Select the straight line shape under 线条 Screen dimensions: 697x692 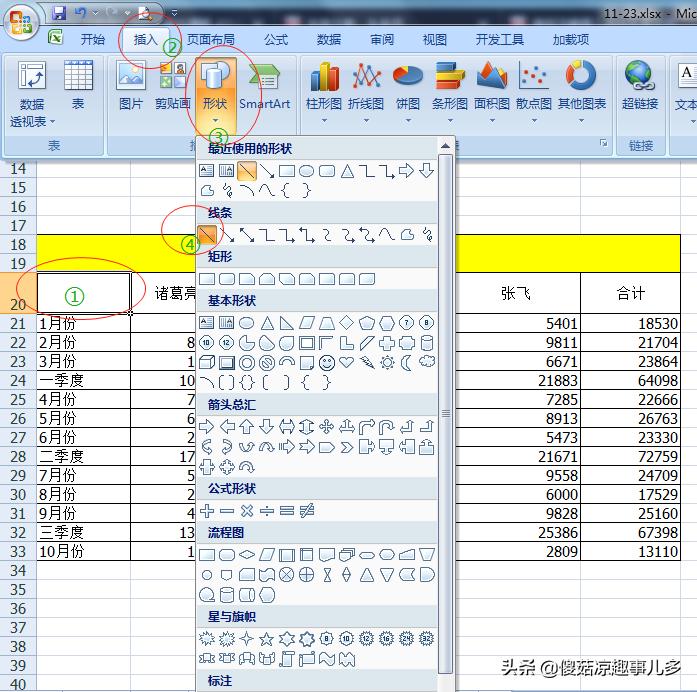[207, 234]
